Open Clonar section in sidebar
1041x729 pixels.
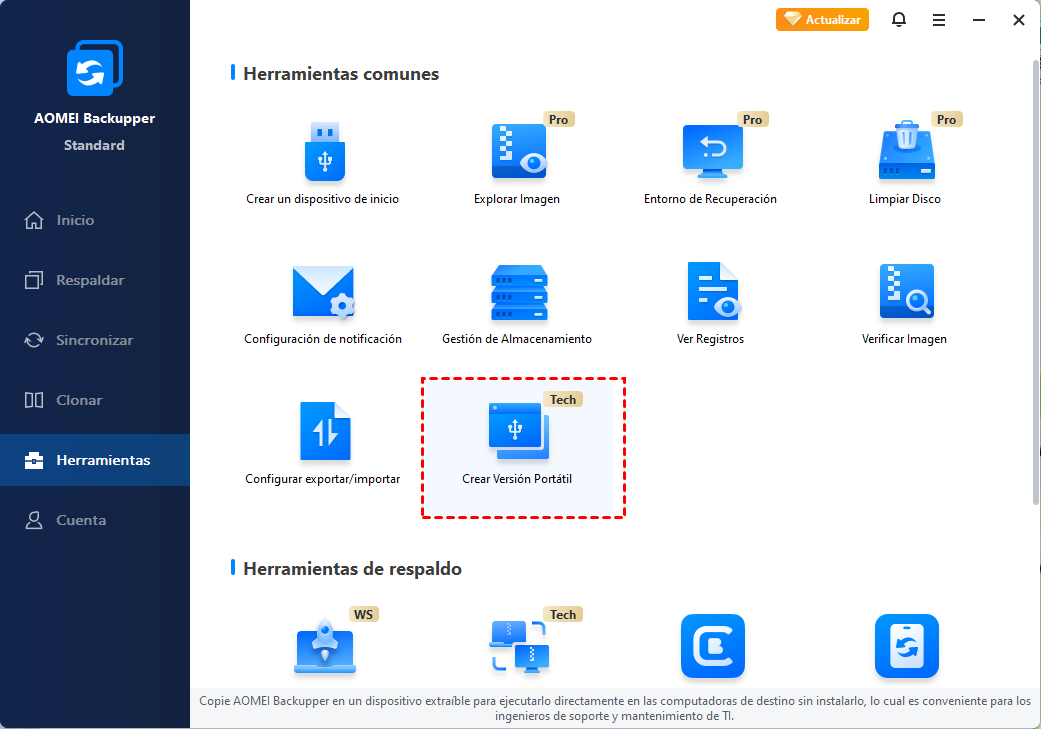click(x=95, y=400)
